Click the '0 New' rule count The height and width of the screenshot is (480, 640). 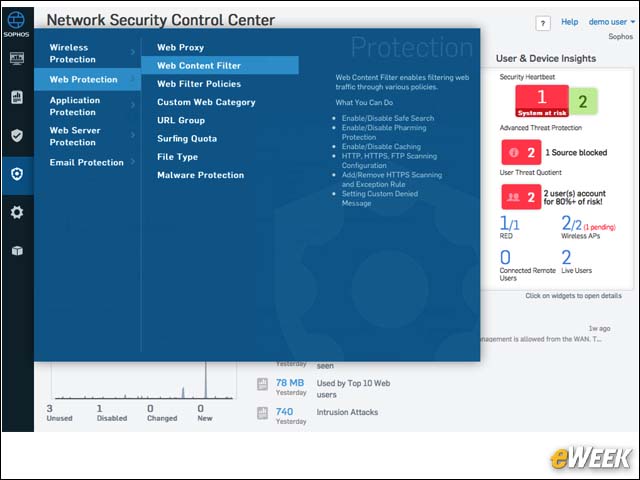(204, 413)
